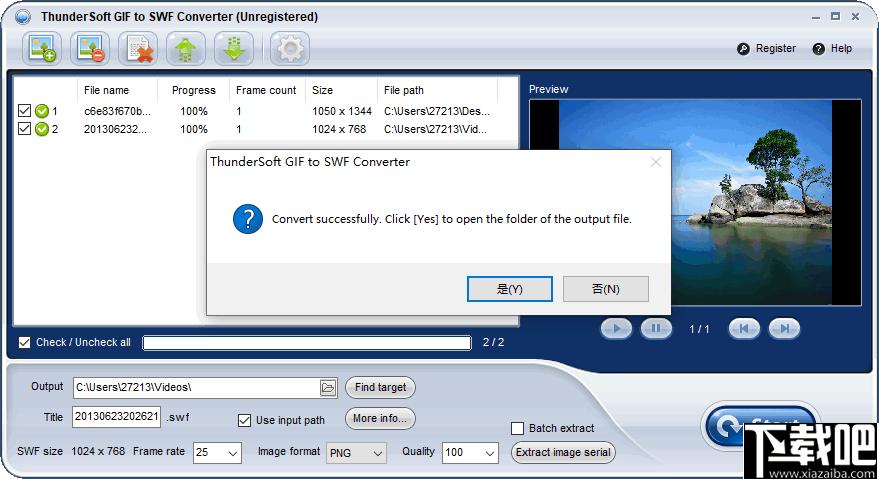The width and height of the screenshot is (879, 479).
Task: Enable the Batch extract checkbox
Action: pyautogui.click(x=517, y=429)
